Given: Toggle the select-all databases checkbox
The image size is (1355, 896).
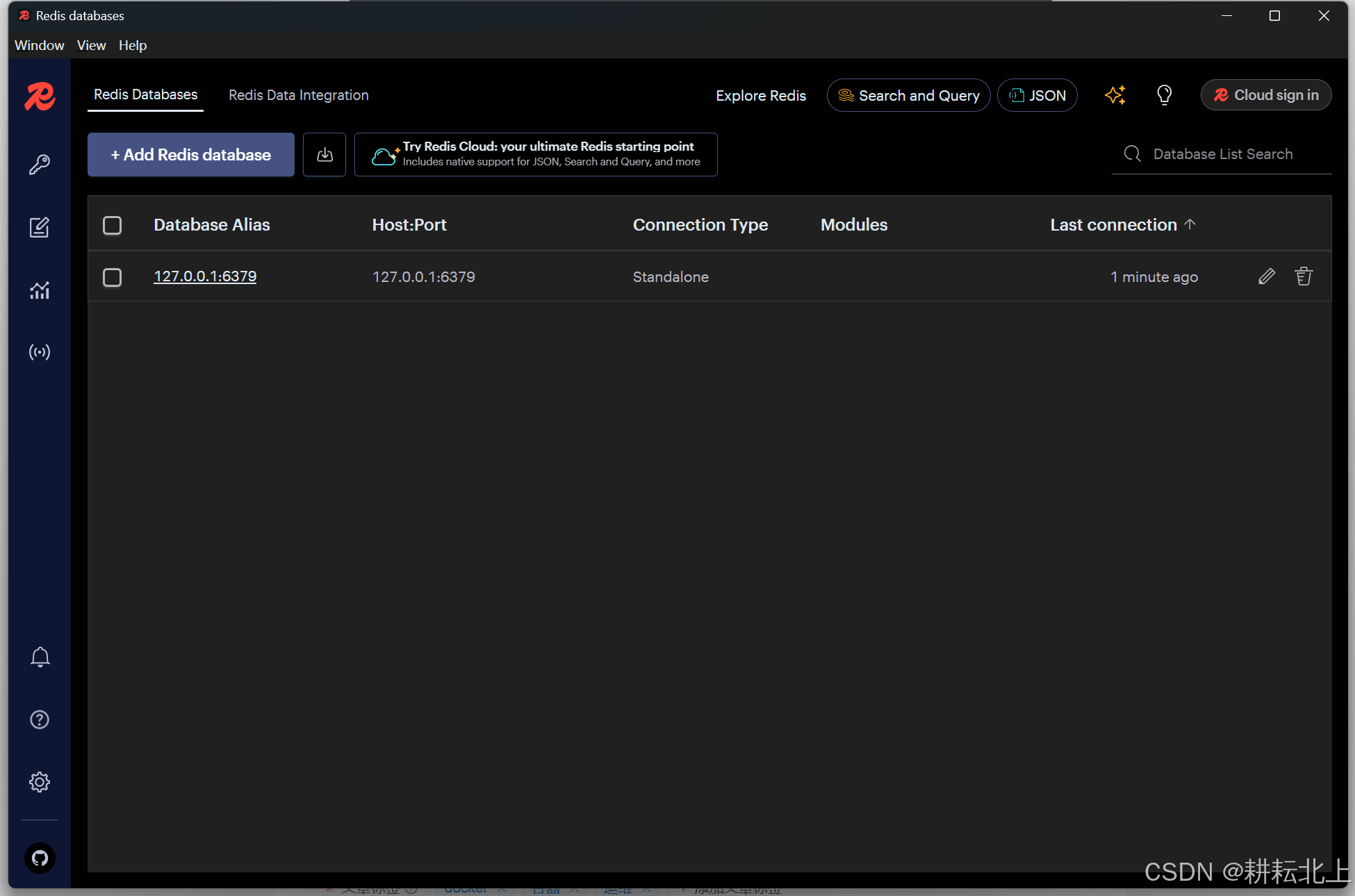Looking at the screenshot, I should click(112, 225).
